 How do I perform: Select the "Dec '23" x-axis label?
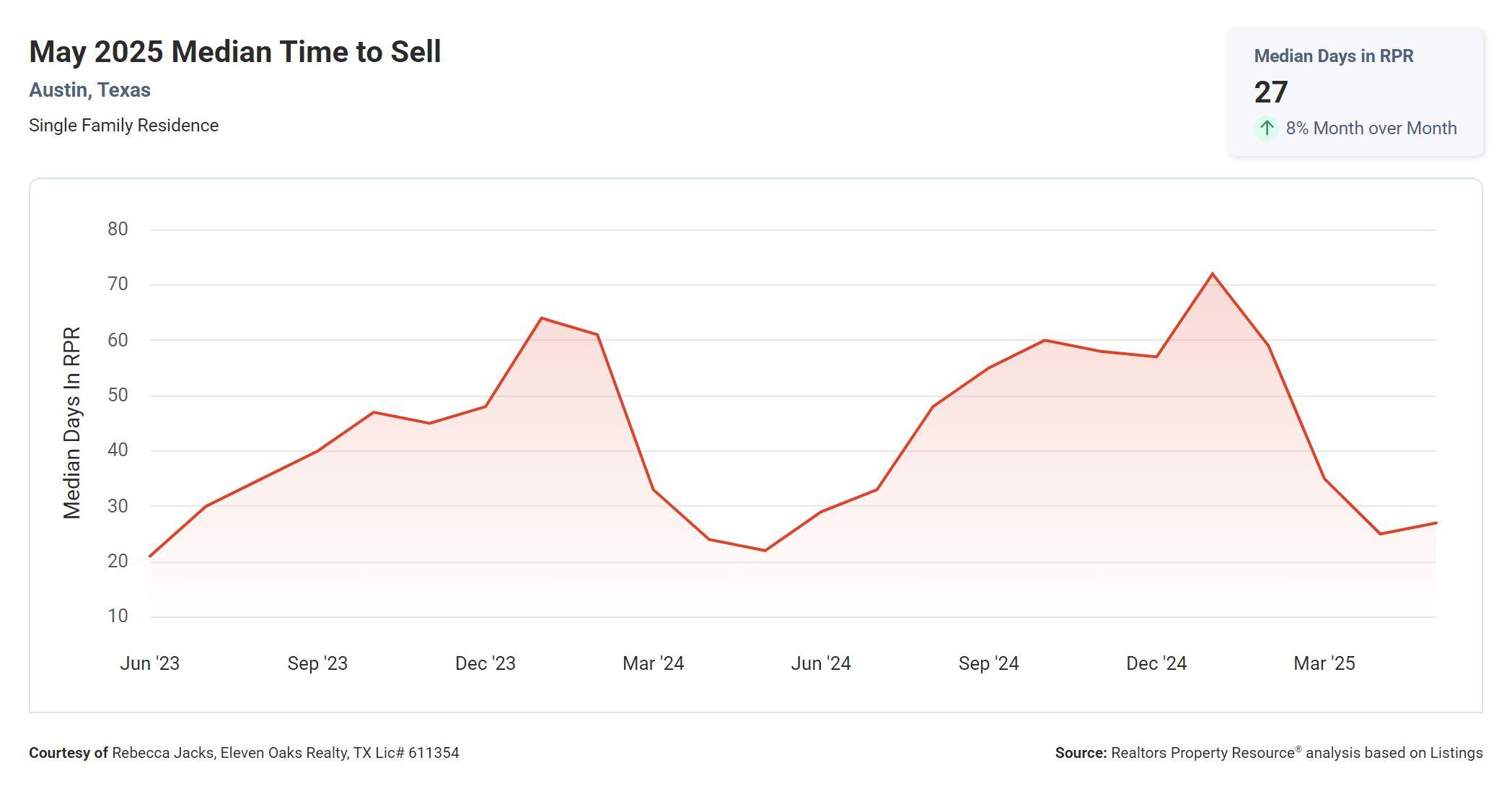click(485, 663)
